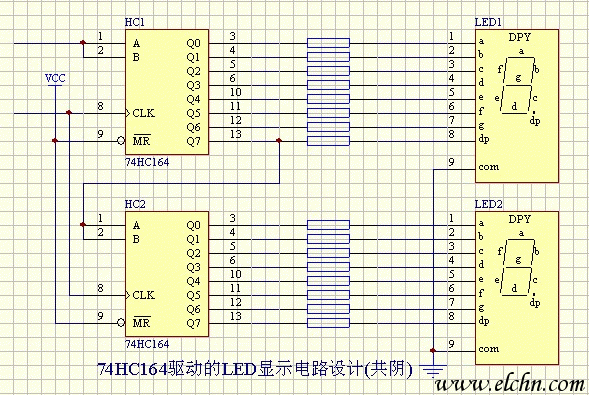Select the Chinese circuit title text
This screenshot has height=395, width=589.
tap(255, 370)
